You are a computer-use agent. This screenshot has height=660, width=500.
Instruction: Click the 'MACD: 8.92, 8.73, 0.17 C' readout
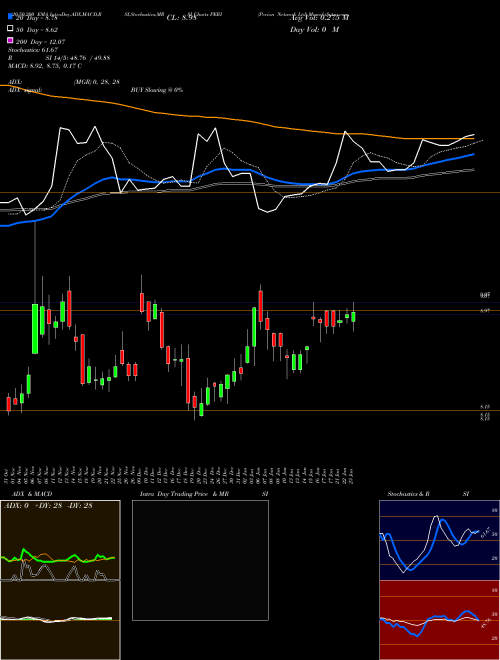[45, 66]
